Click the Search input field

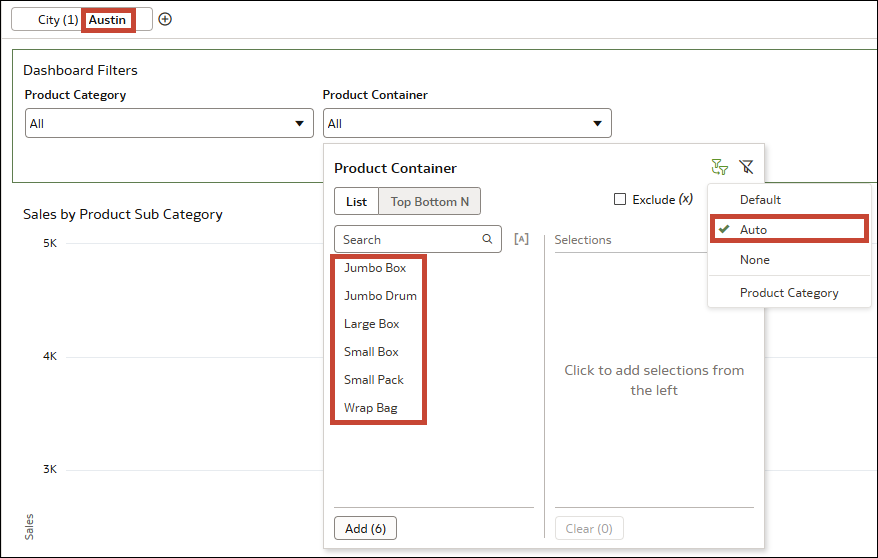(408, 239)
